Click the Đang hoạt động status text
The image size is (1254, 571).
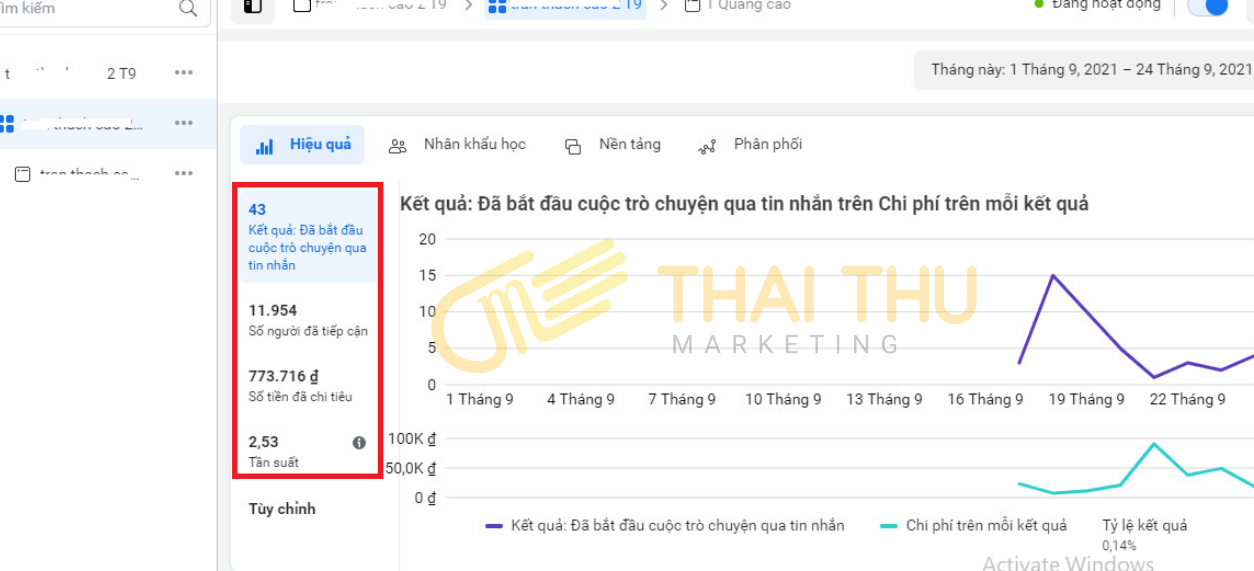tap(1107, 6)
